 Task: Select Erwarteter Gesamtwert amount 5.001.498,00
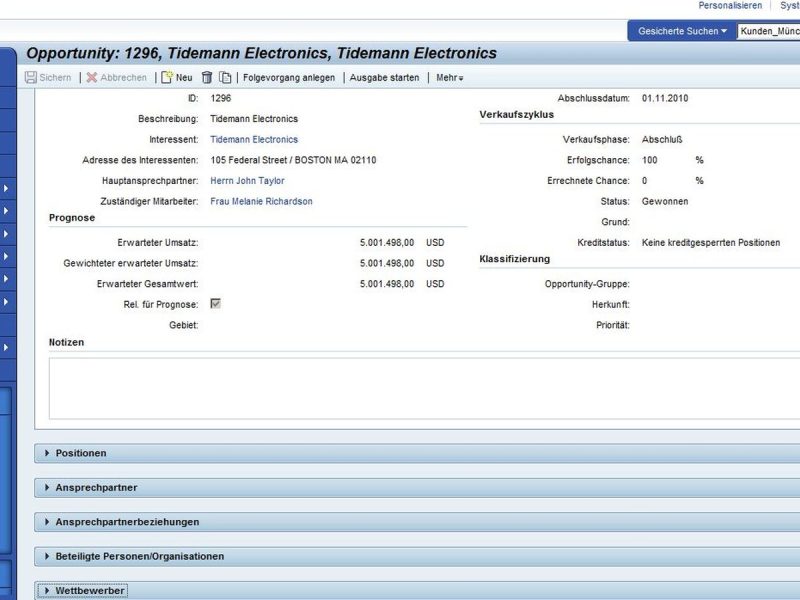coord(387,284)
